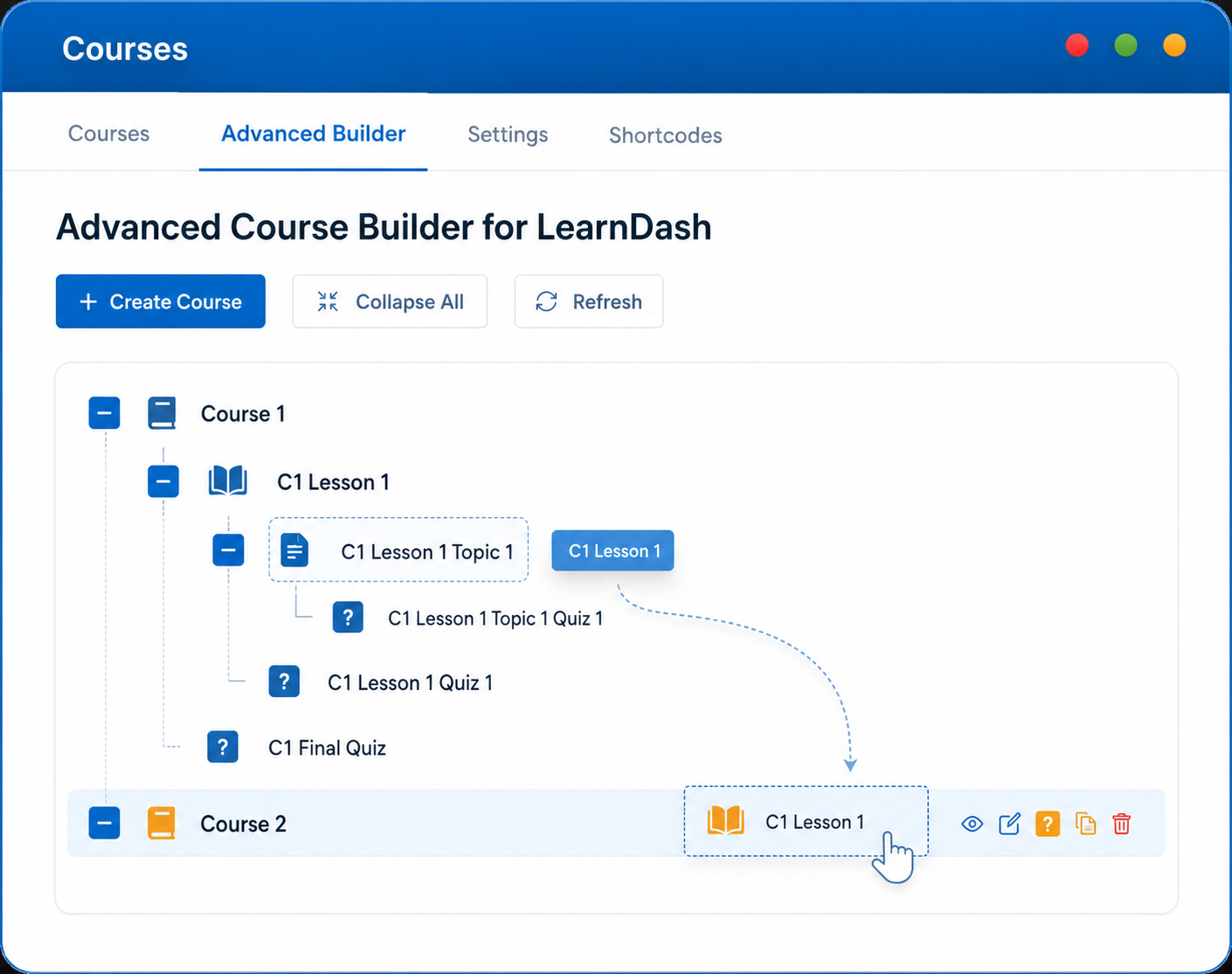Select the C1 Final Quiz label
The image size is (1232, 974).
pyautogui.click(x=327, y=748)
